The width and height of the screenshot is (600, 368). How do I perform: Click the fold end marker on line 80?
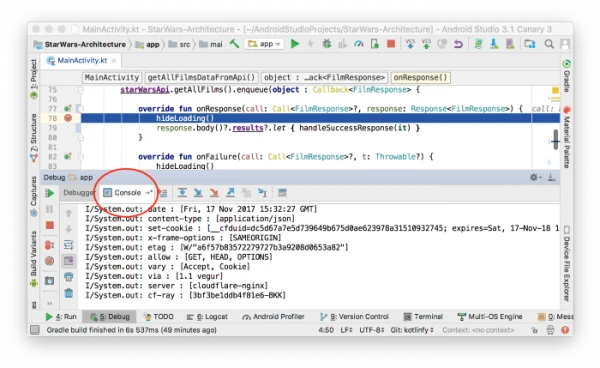[x=81, y=137]
